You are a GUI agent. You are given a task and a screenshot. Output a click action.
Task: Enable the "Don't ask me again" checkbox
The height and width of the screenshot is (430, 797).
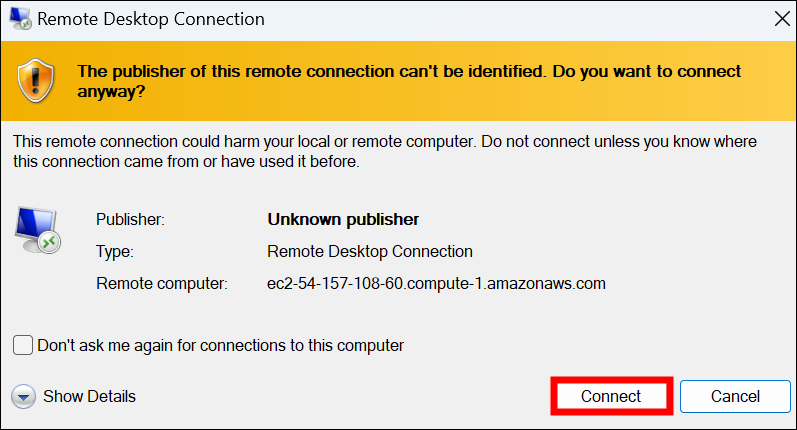pos(23,345)
